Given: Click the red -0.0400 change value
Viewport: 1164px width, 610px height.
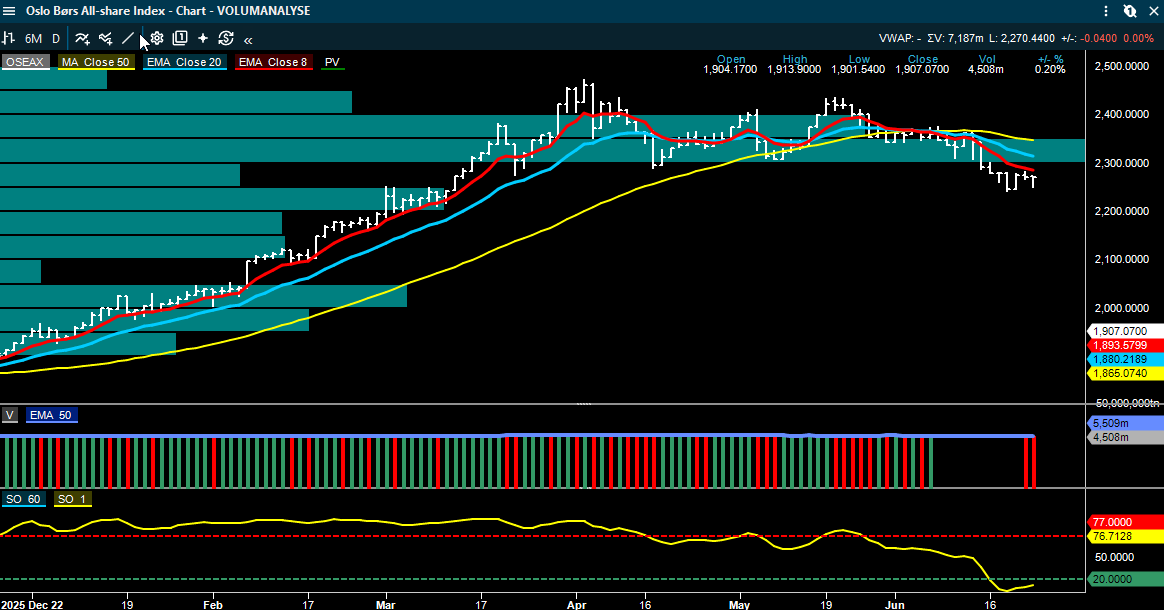Looking at the screenshot, I should pos(1099,39).
